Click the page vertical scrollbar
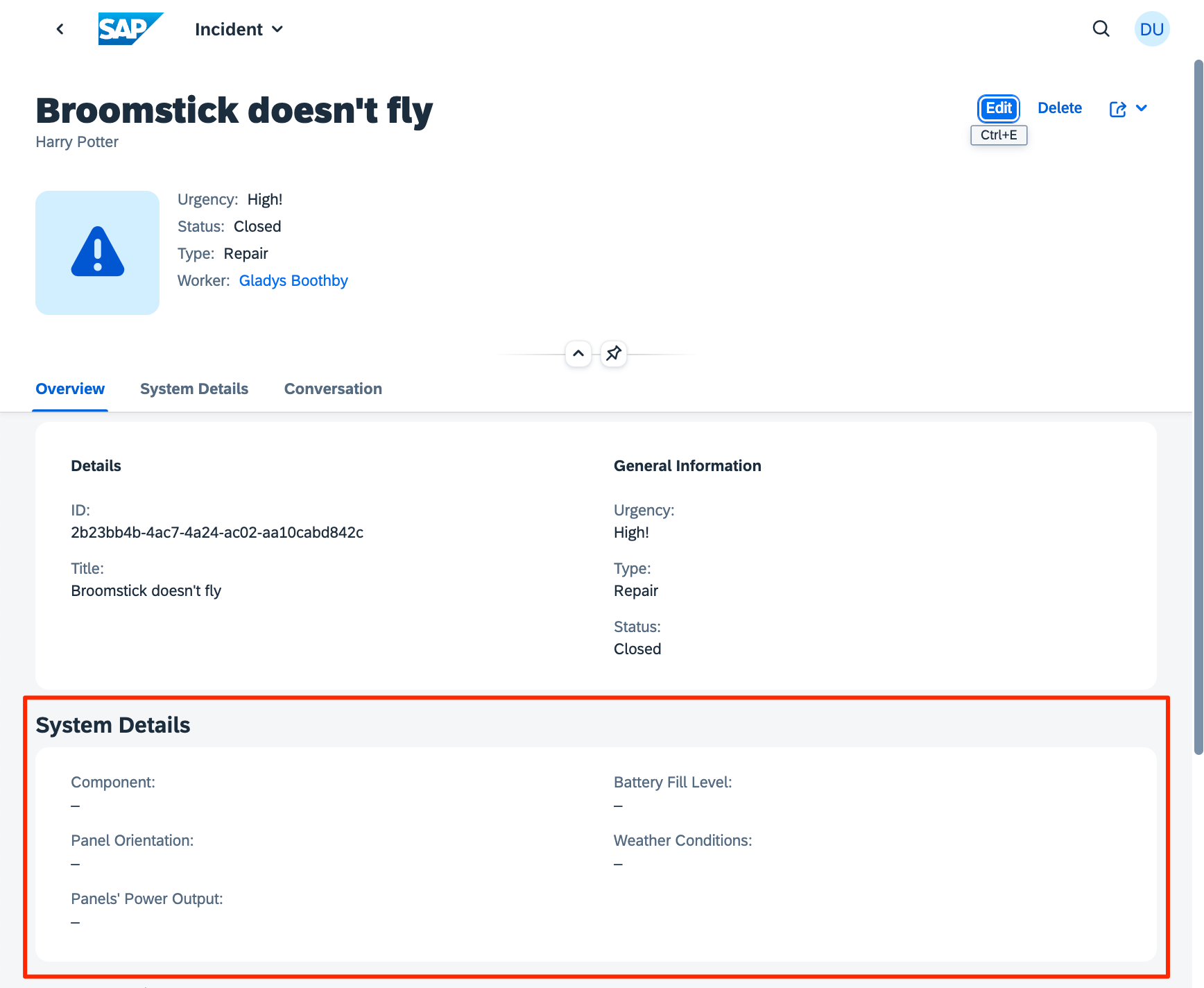The width and height of the screenshot is (1204, 988). 1198,407
